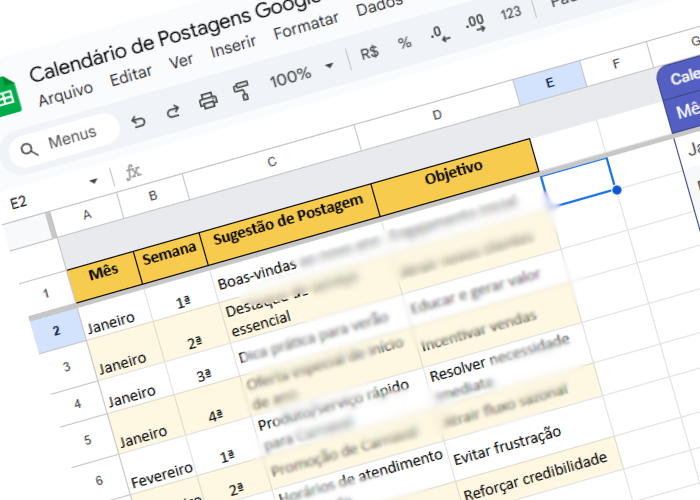The height and width of the screenshot is (500, 700).
Task: Select column E header
Action: click(x=550, y=83)
